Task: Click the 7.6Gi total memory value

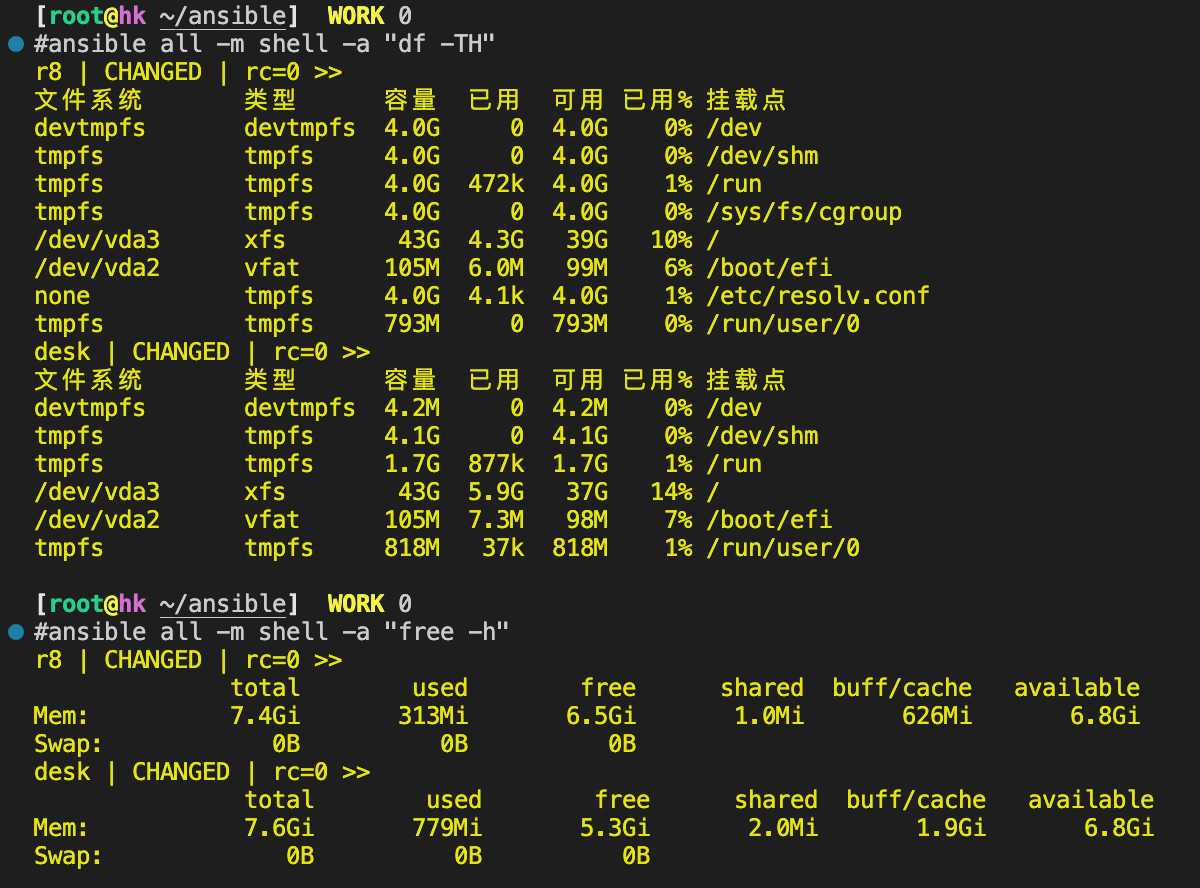Action: (280, 828)
